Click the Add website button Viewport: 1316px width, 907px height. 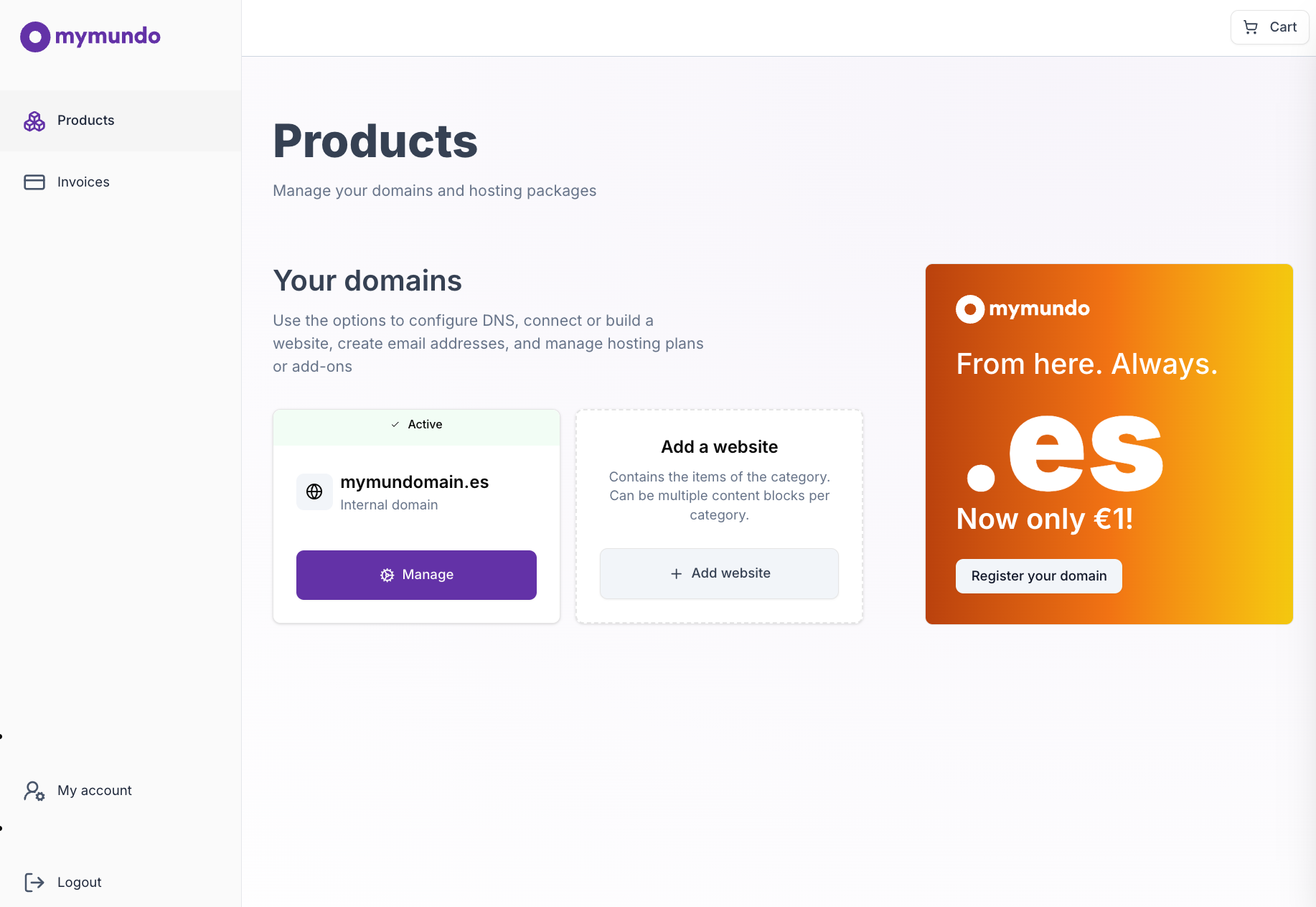point(719,573)
